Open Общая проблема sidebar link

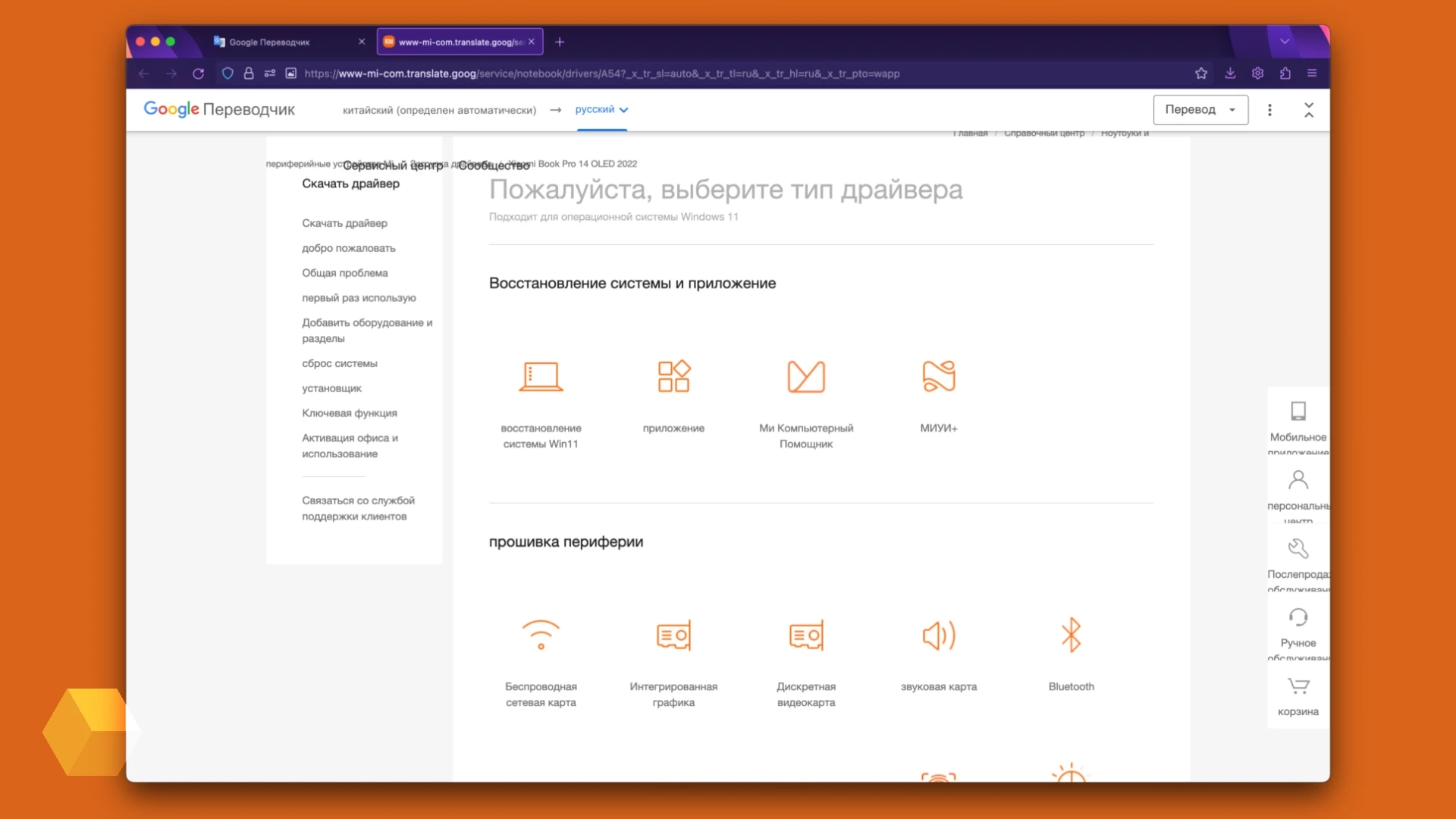click(x=345, y=273)
